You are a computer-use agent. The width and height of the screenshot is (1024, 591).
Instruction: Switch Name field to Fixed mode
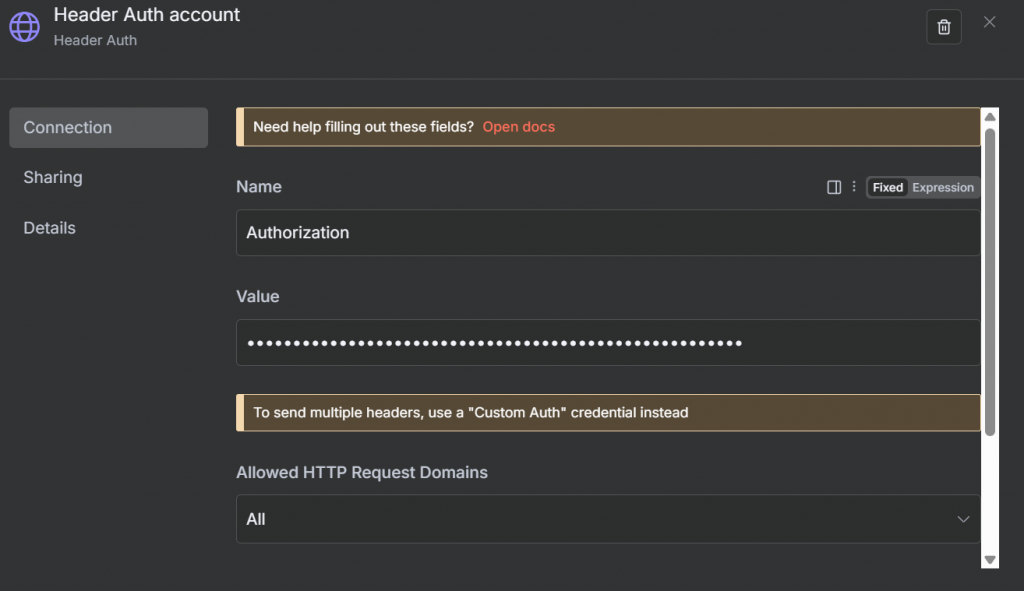888,187
